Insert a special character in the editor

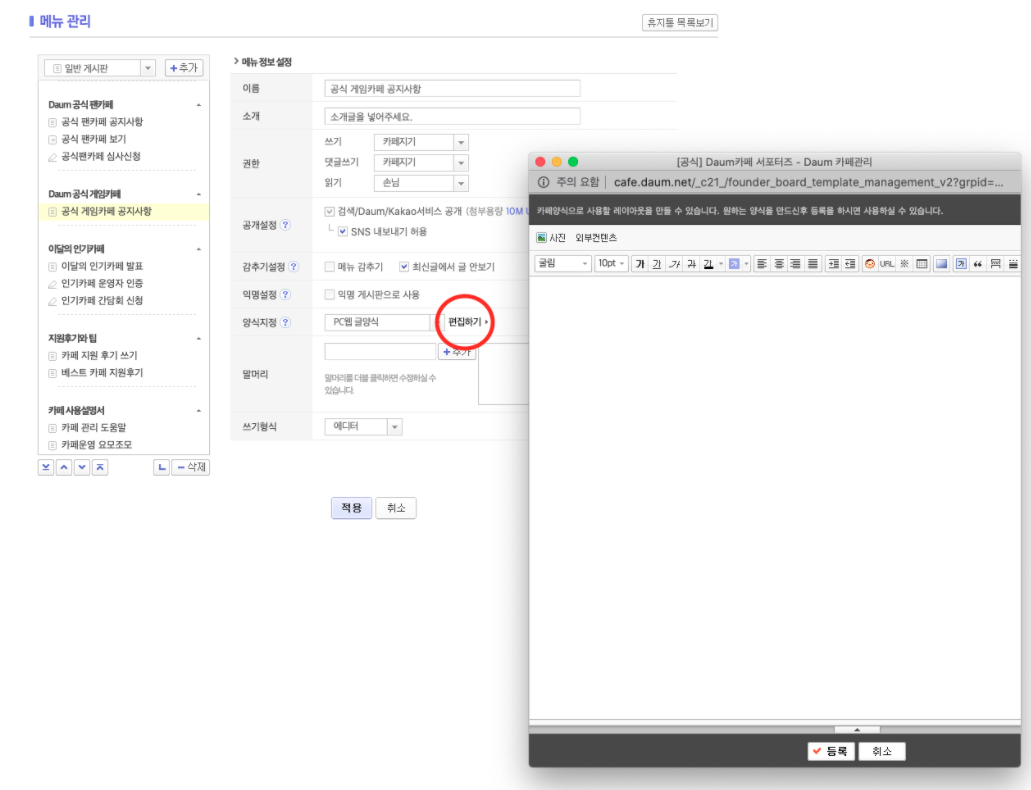click(904, 264)
